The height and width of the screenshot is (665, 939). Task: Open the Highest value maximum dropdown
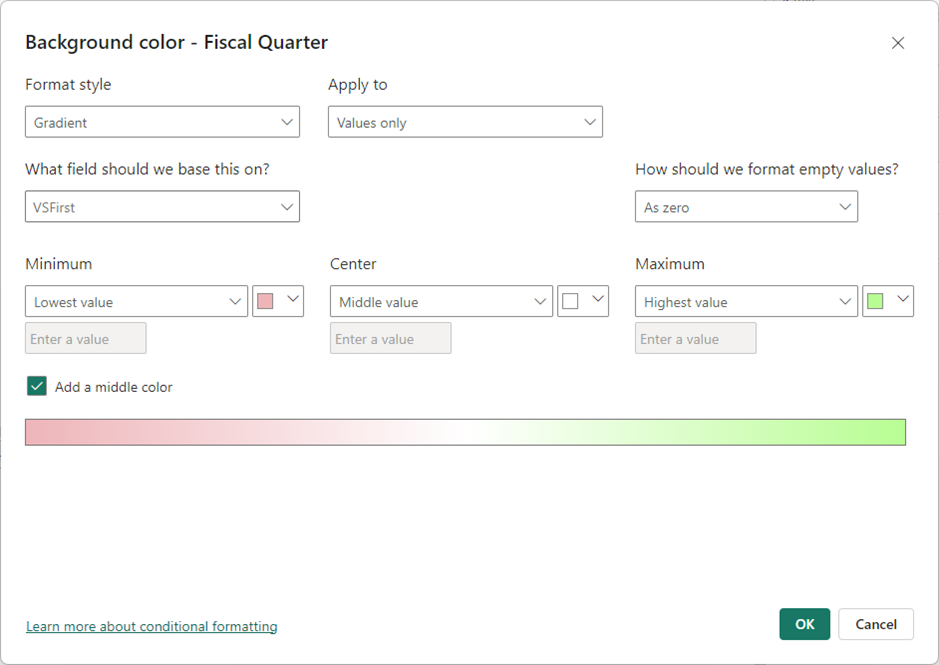(x=746, y=301)
